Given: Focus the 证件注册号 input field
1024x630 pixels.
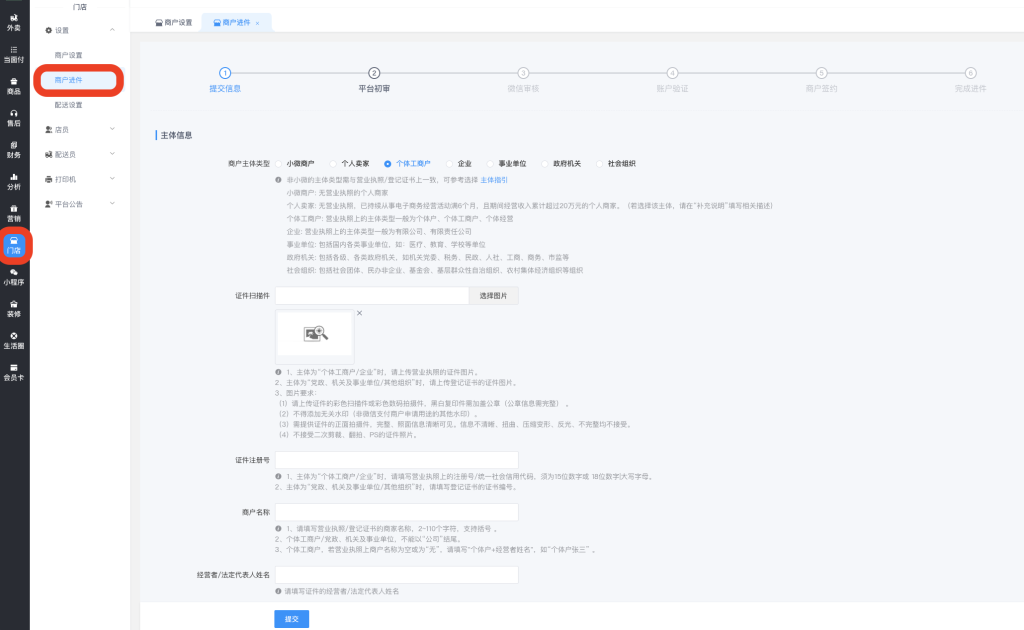Looking at the screenshot, I should tap(396, 460).
